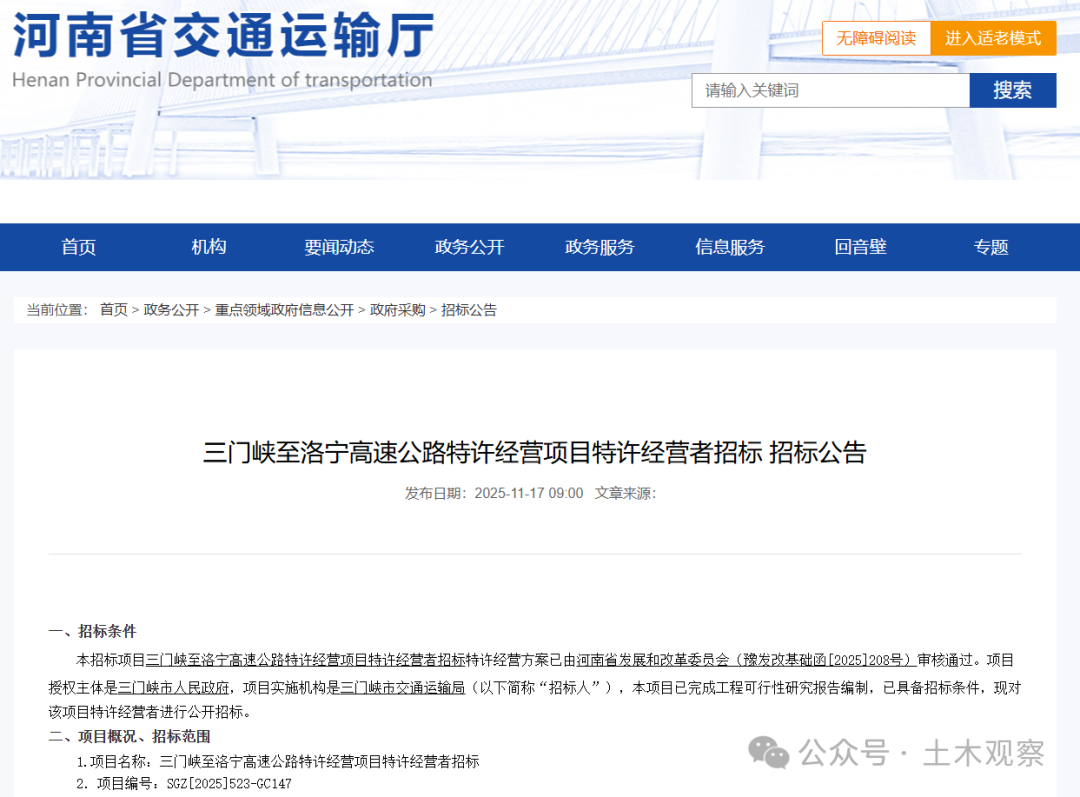The image size is (1080, 797).
Task: Open the 首页 navigation tab
Action: [79, 247]
